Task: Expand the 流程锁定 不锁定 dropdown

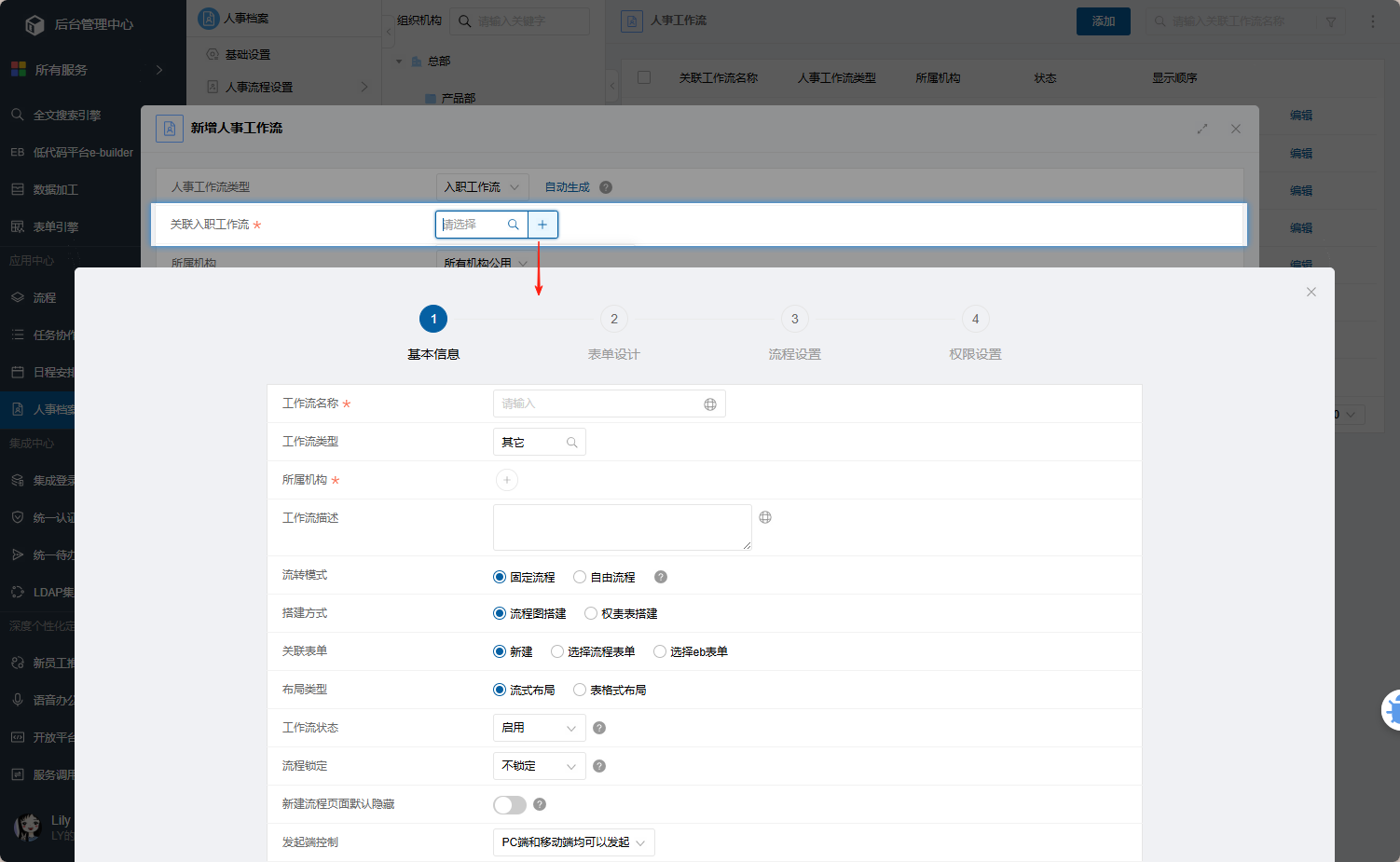Action: pos(539,766)
